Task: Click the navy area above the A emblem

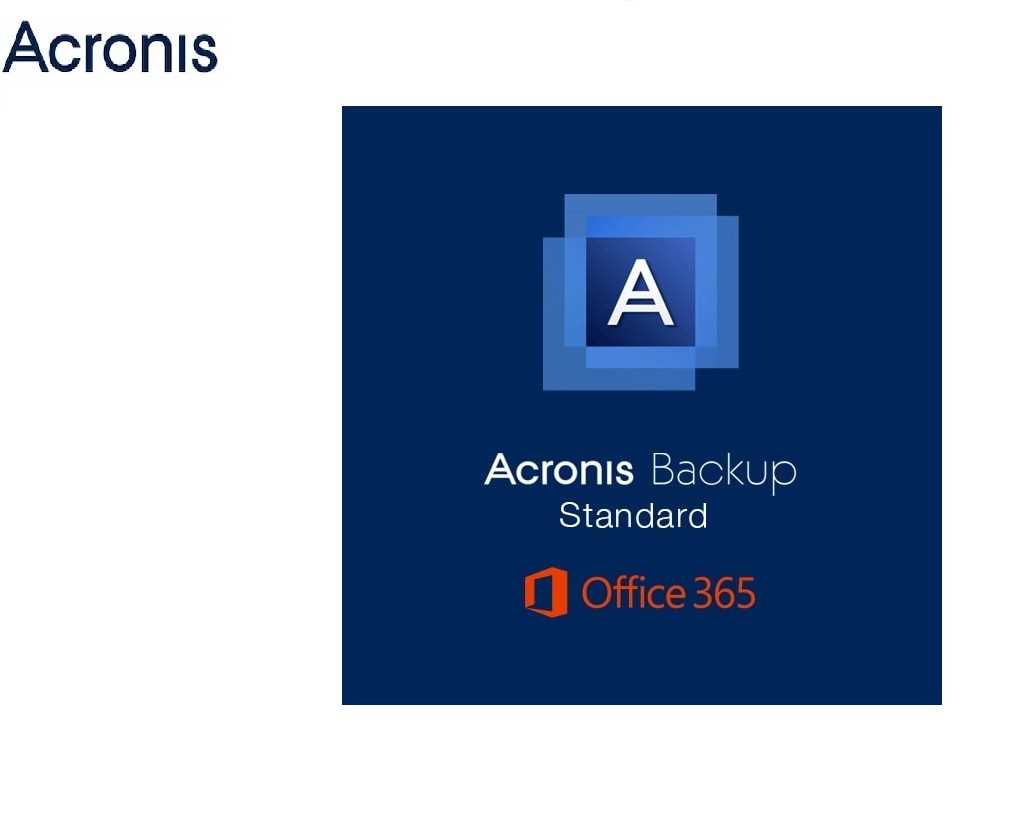Action: 641,150
